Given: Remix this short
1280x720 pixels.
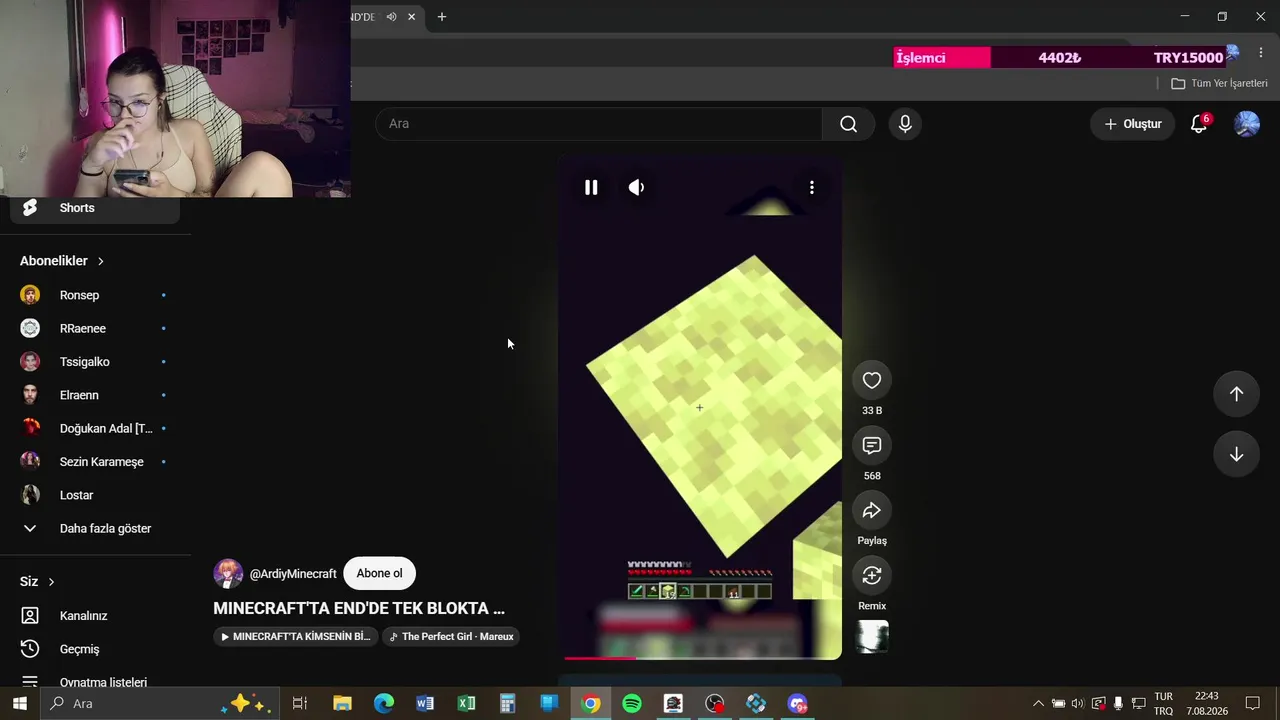Looking at the screenshot, I should pos(872,575).
